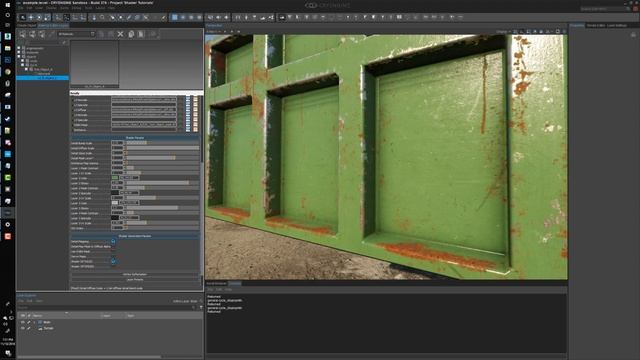The width and height of the screenshot is (640, 360).
Task: Open the Cortana search circle in the taskbar
Action: [7, 15]
